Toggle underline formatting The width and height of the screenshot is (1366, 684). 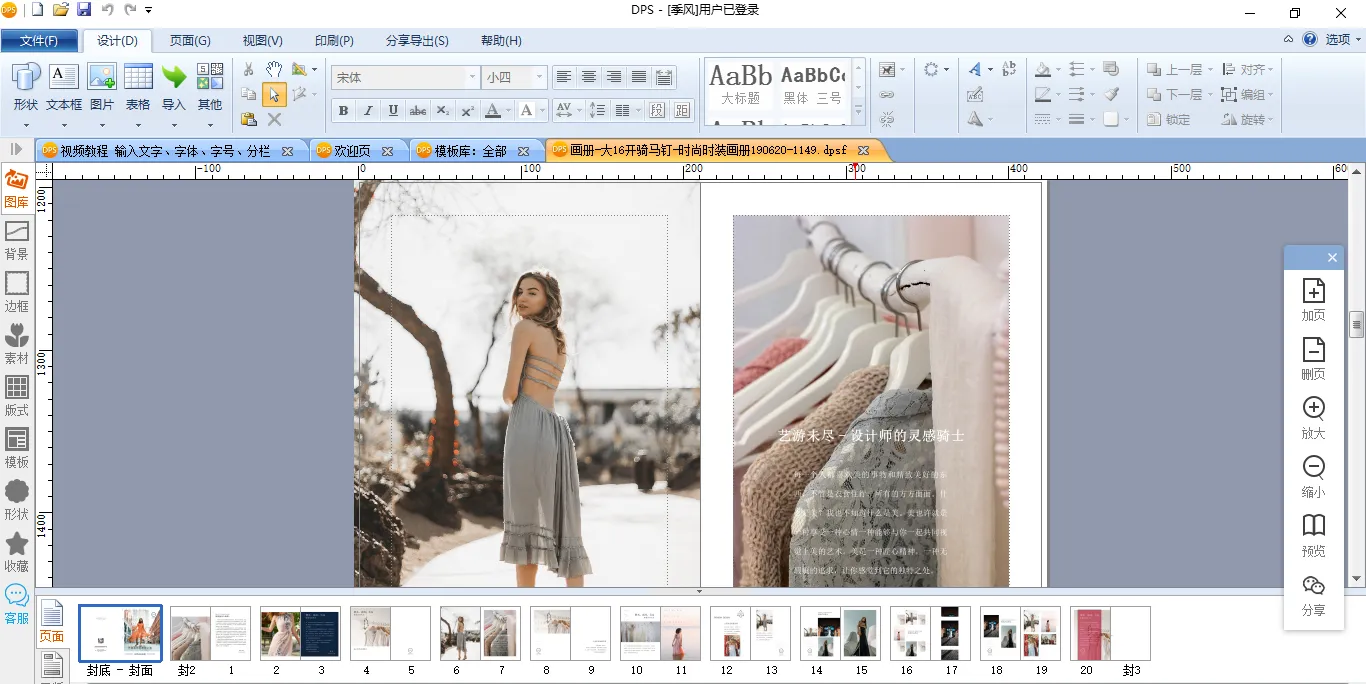(x=393, y=111)
